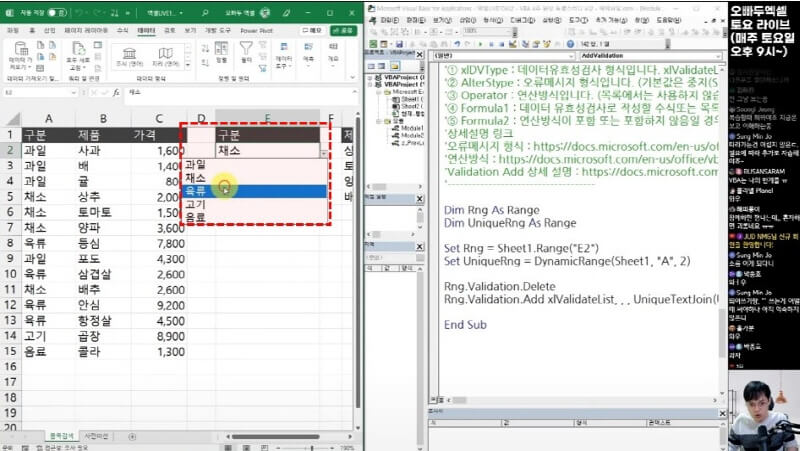This screenshot has height=451, width=800.
Task: Click the Sort (정렬) icon in ribbon
Action: coord(222,50)
